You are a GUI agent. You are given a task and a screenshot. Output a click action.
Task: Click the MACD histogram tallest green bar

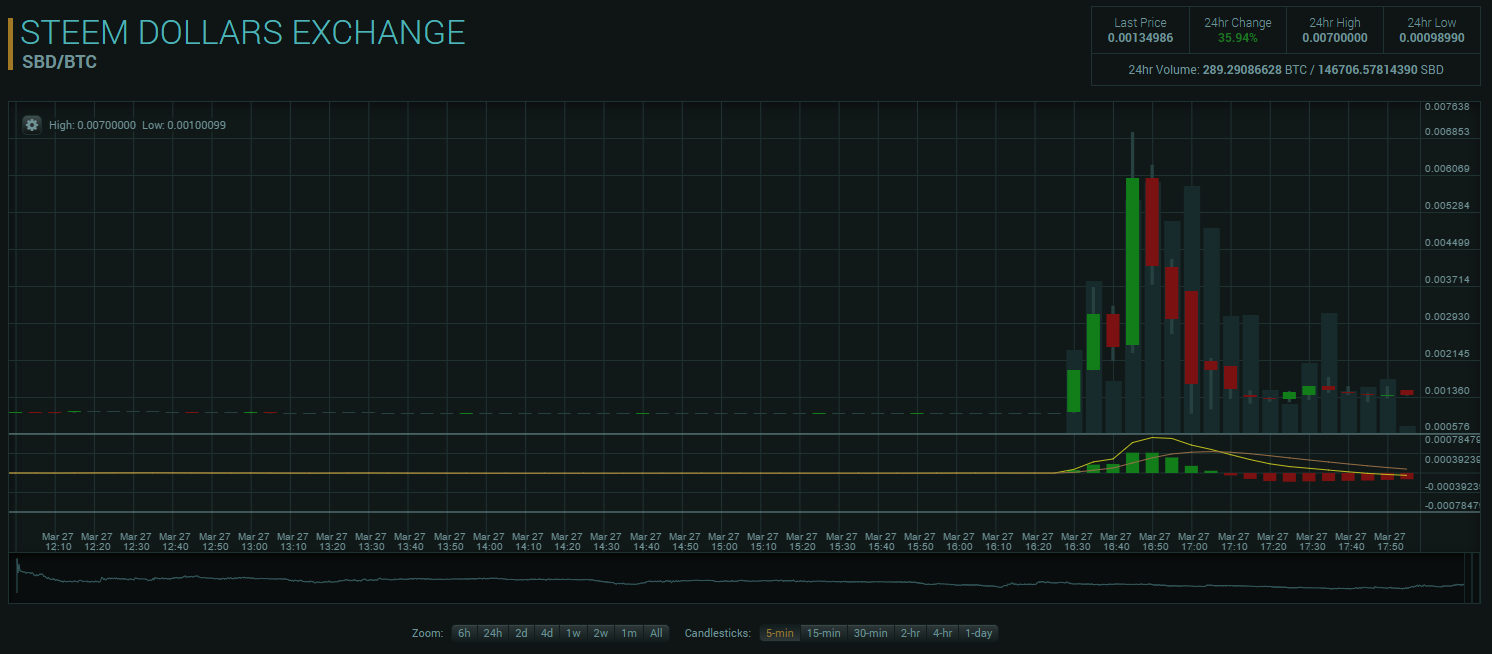1132,462
